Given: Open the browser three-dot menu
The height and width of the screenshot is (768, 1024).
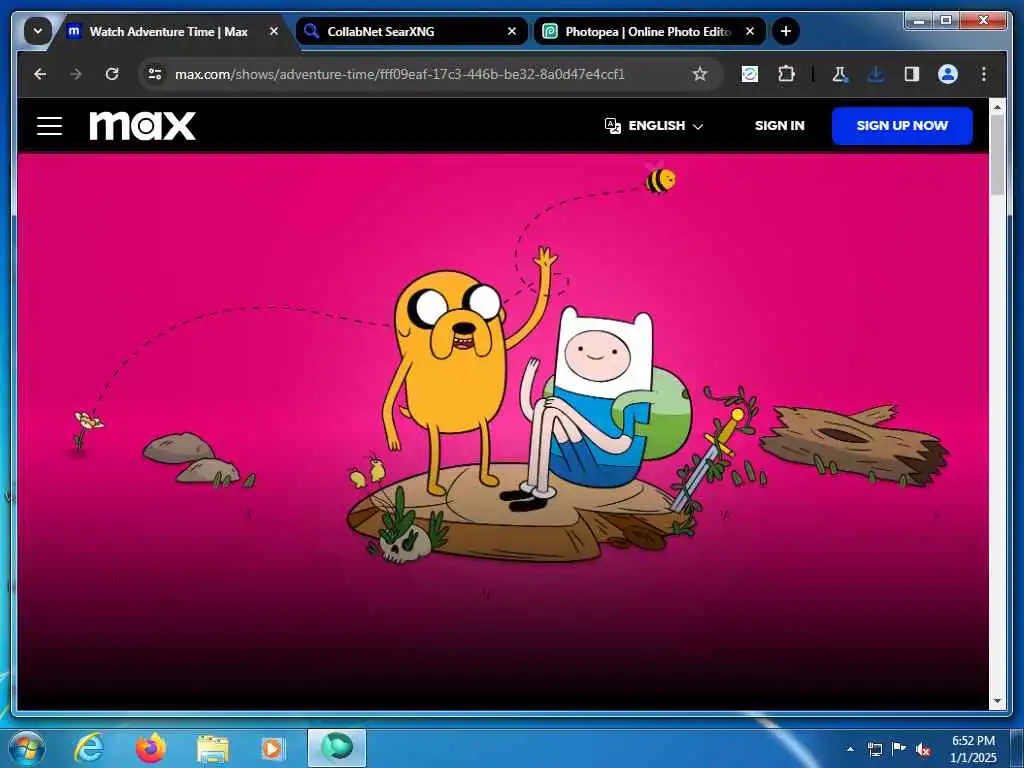Looking at the screenshot, I should (x=984, y=74).
